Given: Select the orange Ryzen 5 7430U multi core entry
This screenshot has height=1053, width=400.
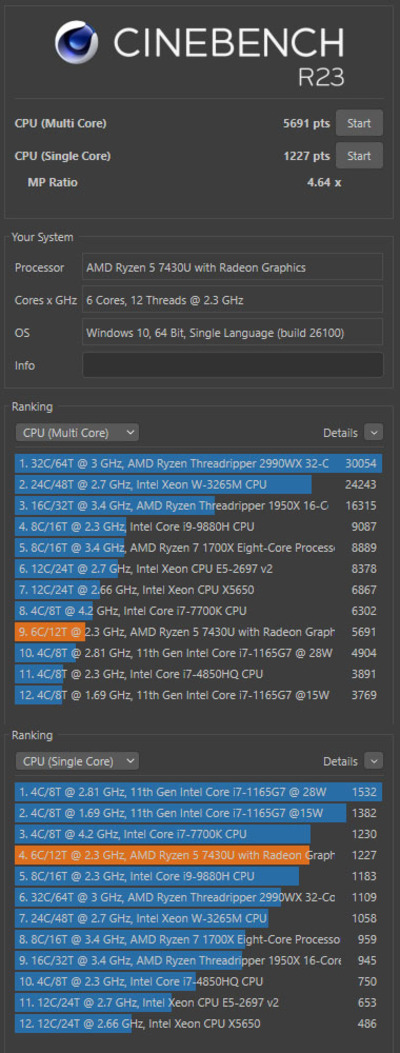Looking at the screenshot, I should point(199,632).
